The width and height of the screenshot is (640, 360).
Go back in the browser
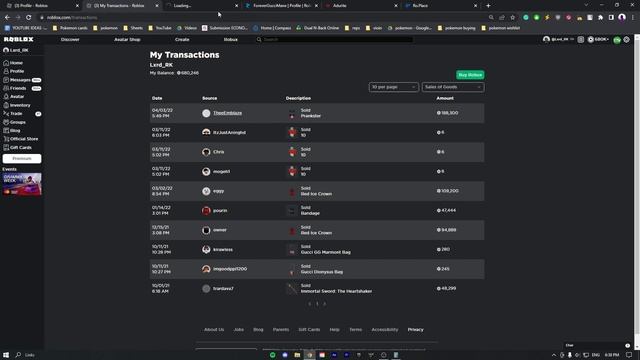tap(7, 18)
